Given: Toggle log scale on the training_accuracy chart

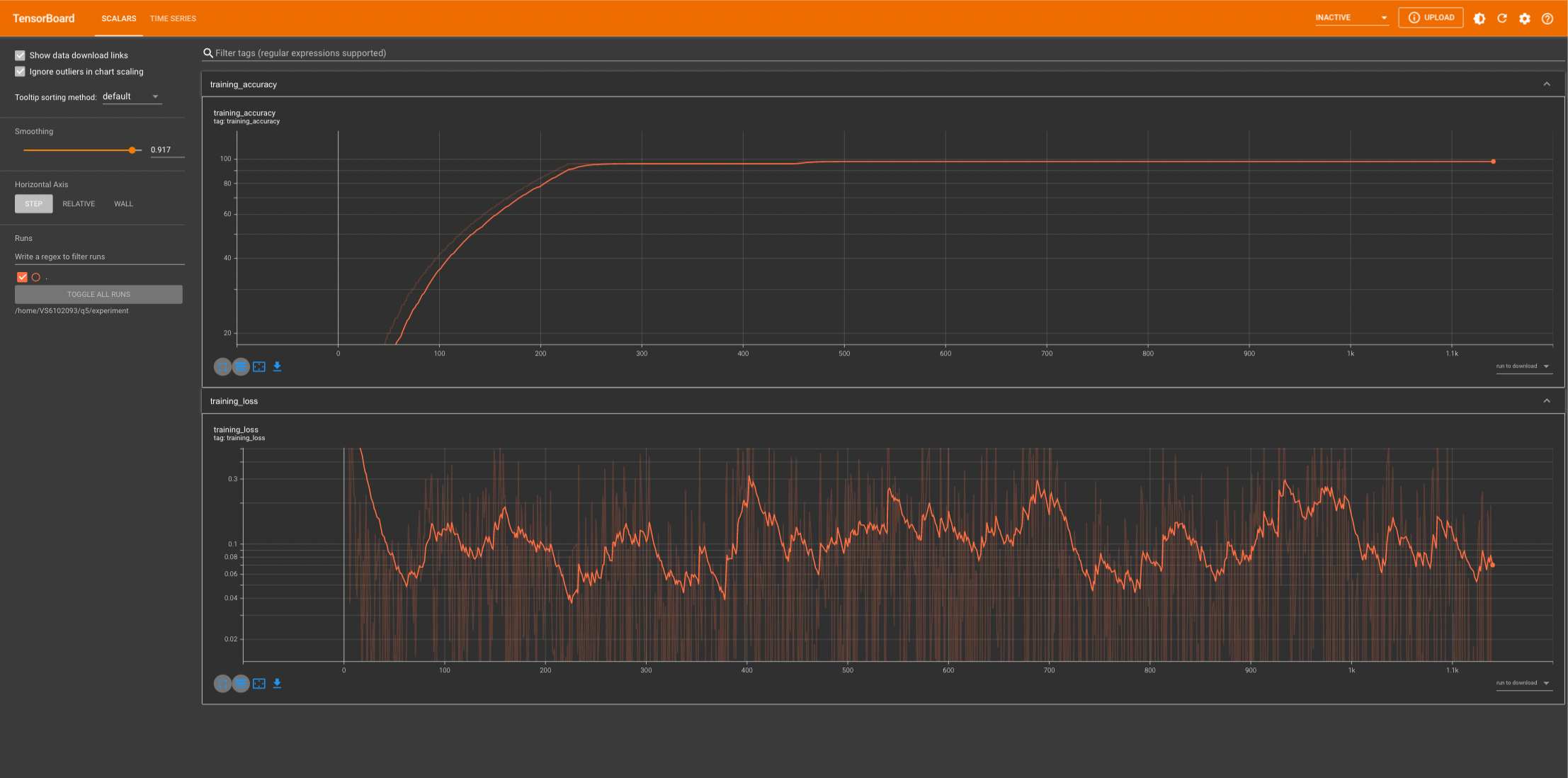Looking at the screenshot, I should coord(241,366).
